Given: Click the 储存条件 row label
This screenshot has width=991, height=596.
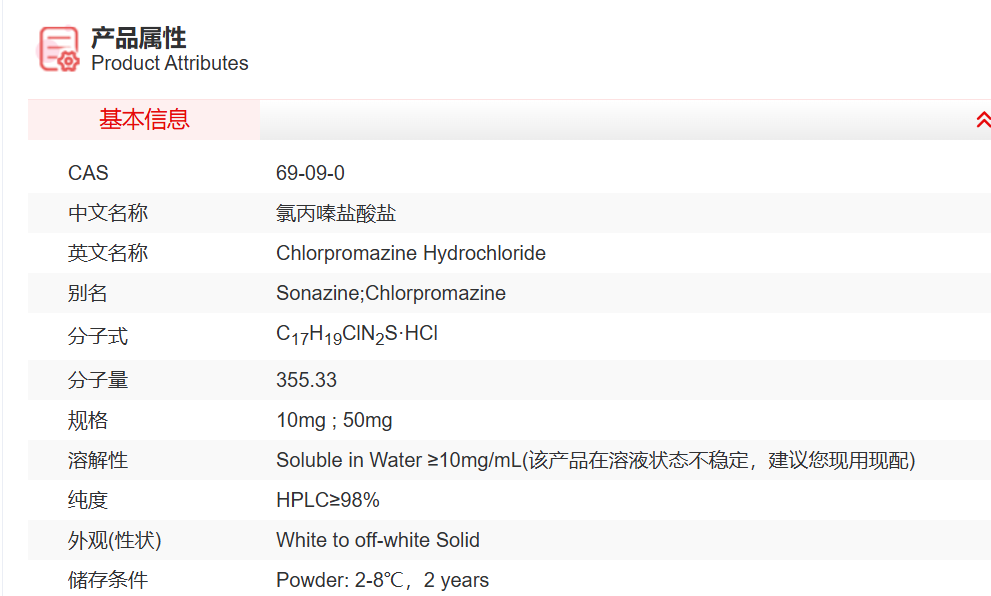Looking at the screenshot, I should tap(108, 580).
